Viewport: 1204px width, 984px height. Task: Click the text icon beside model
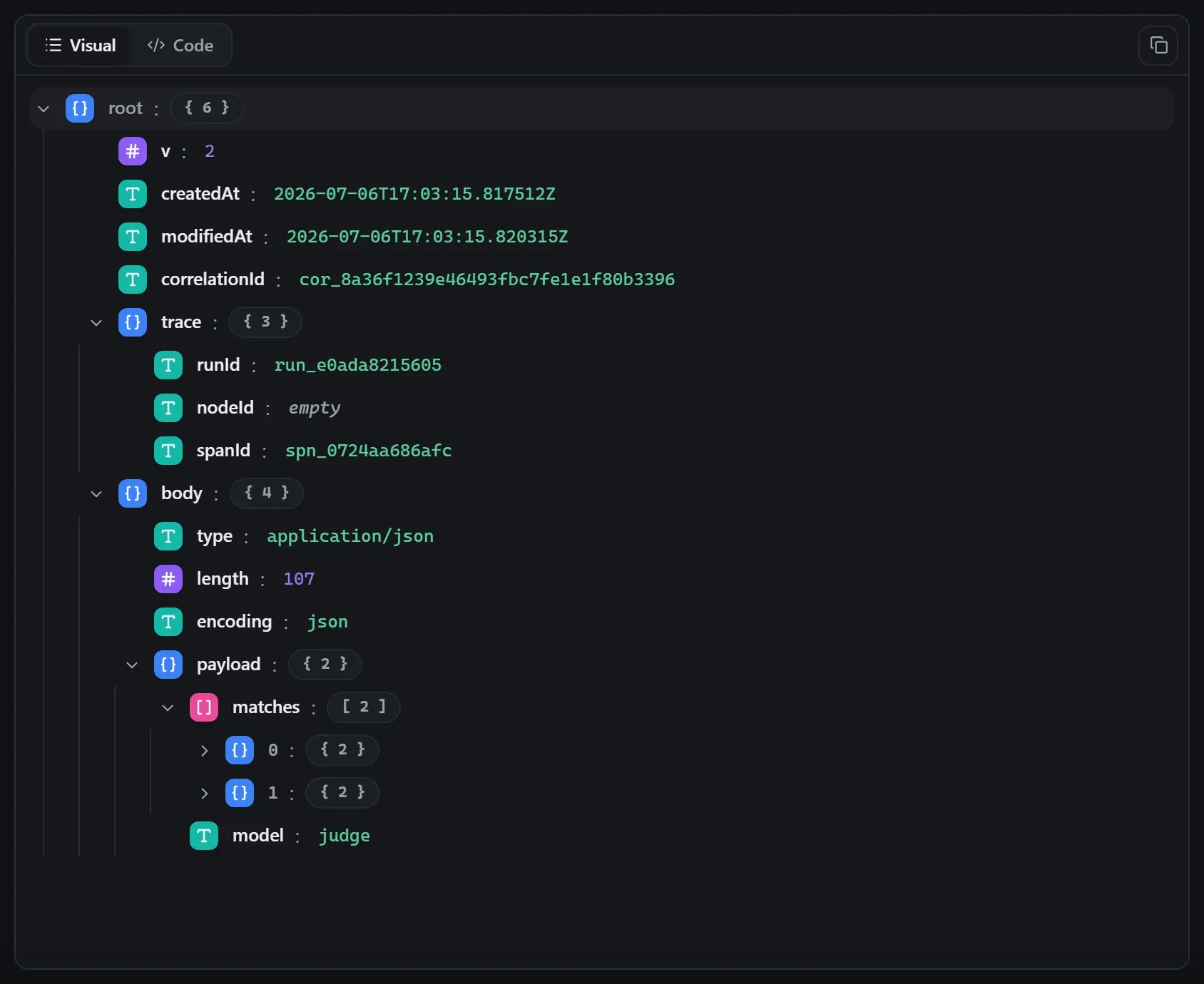click(204, 836)
